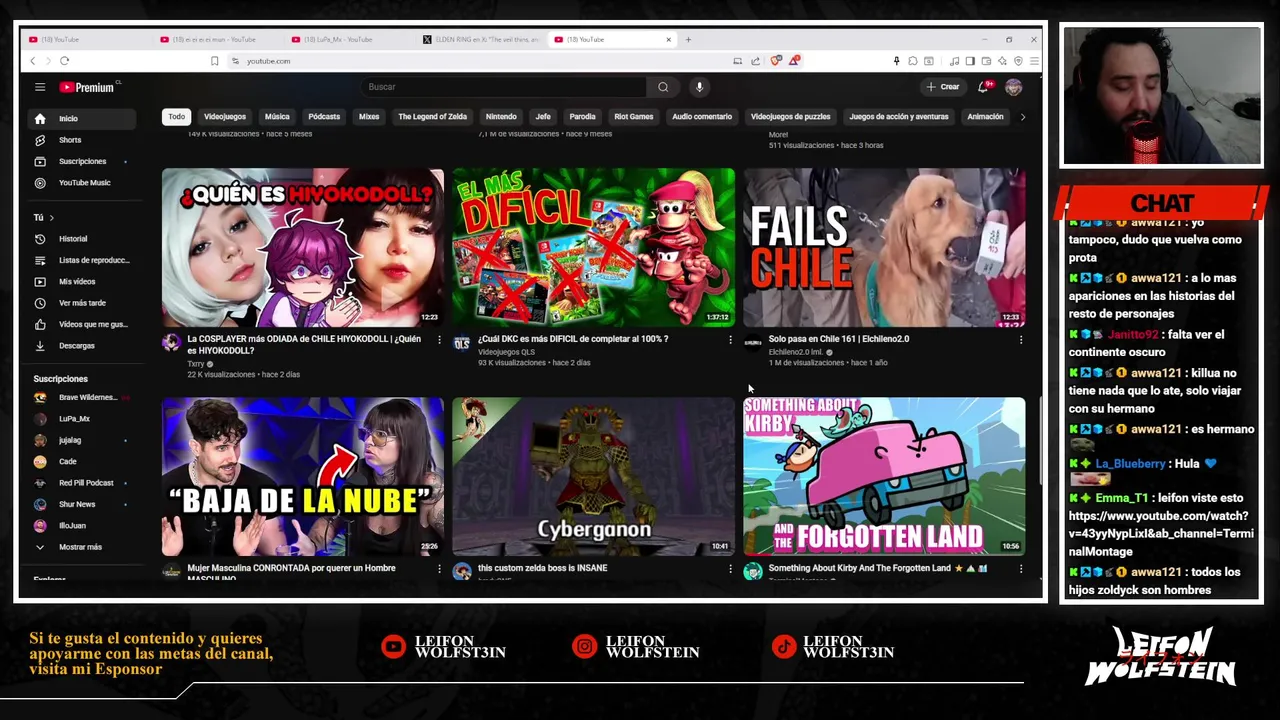Open Txrry channel avatar

pyautogui.click(x=171, y=343)
